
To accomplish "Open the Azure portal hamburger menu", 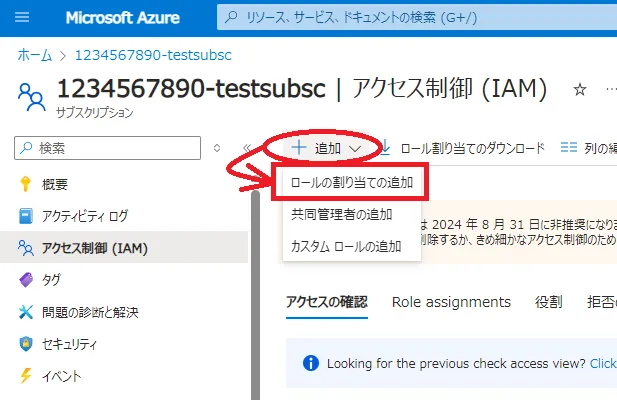I will [x=23, y=18].
